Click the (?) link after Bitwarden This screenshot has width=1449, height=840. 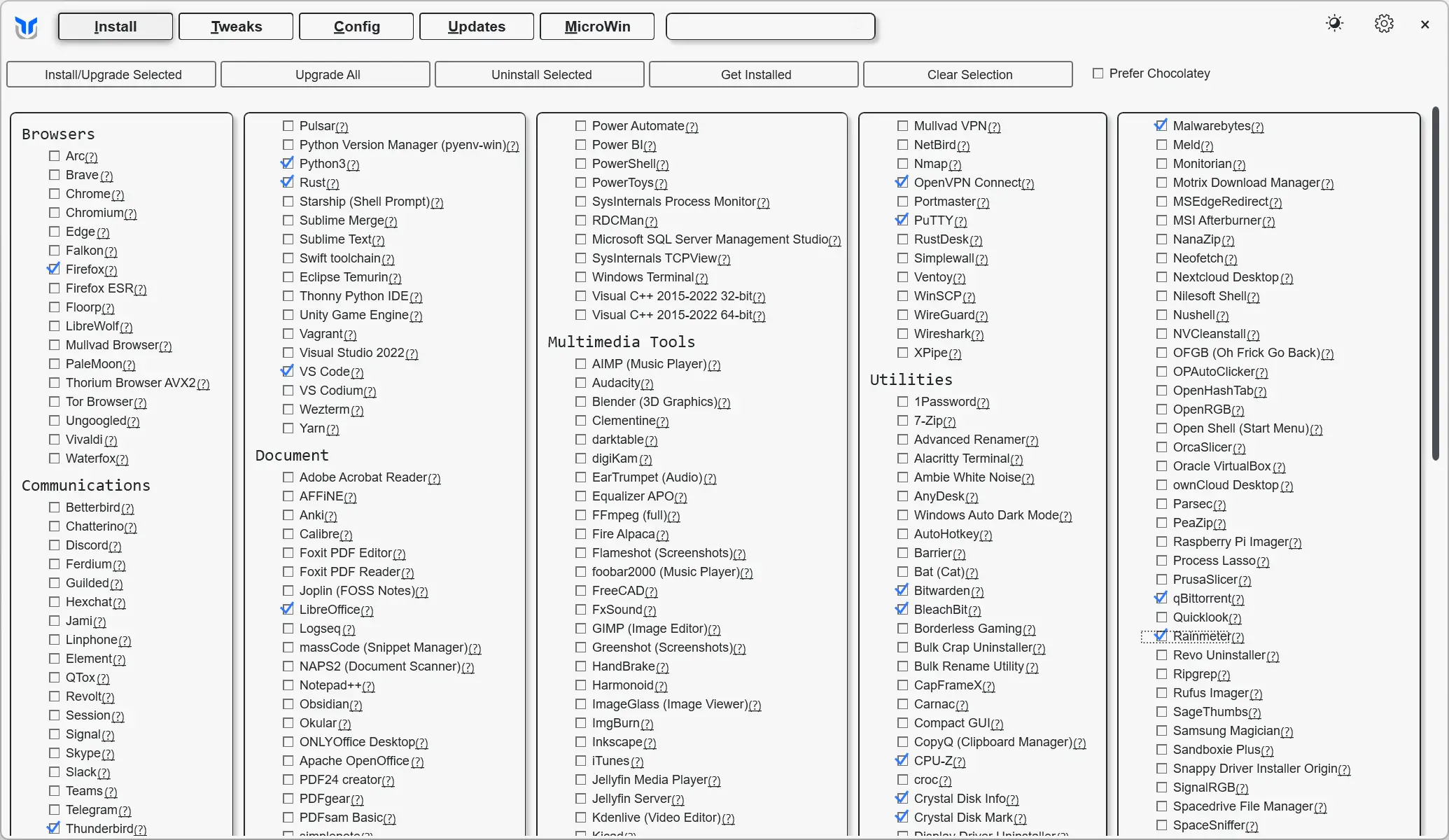[977, 591]
